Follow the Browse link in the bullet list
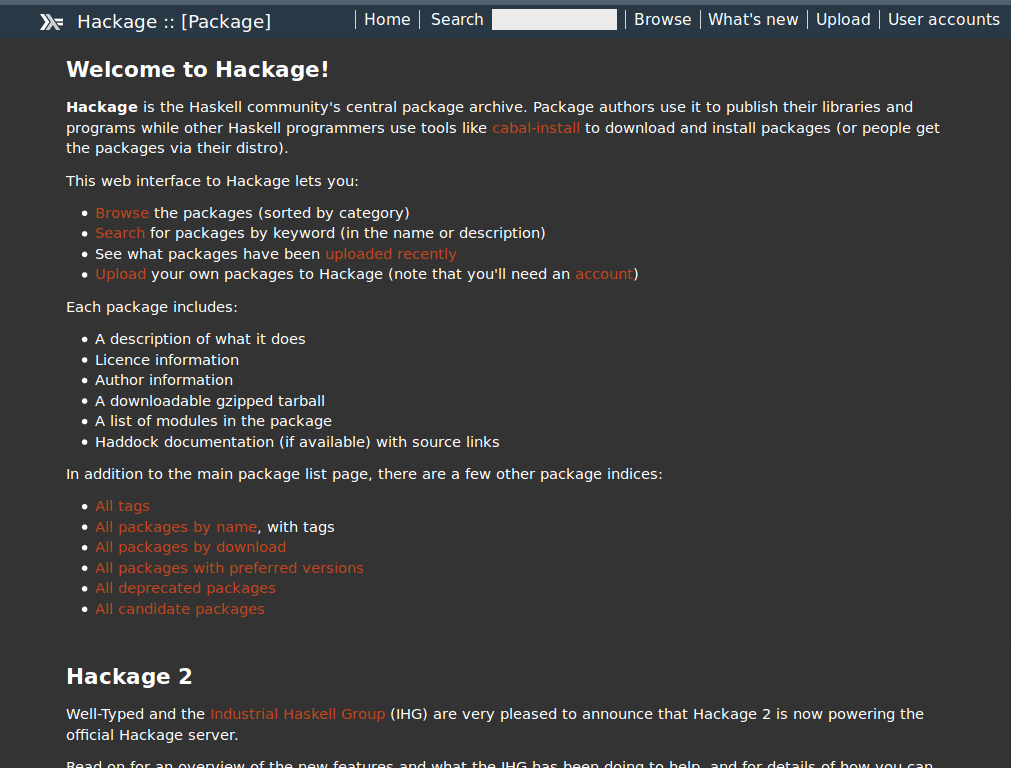Image resolution: width=1024 pixels, height=768 pixels. [122, 213]
